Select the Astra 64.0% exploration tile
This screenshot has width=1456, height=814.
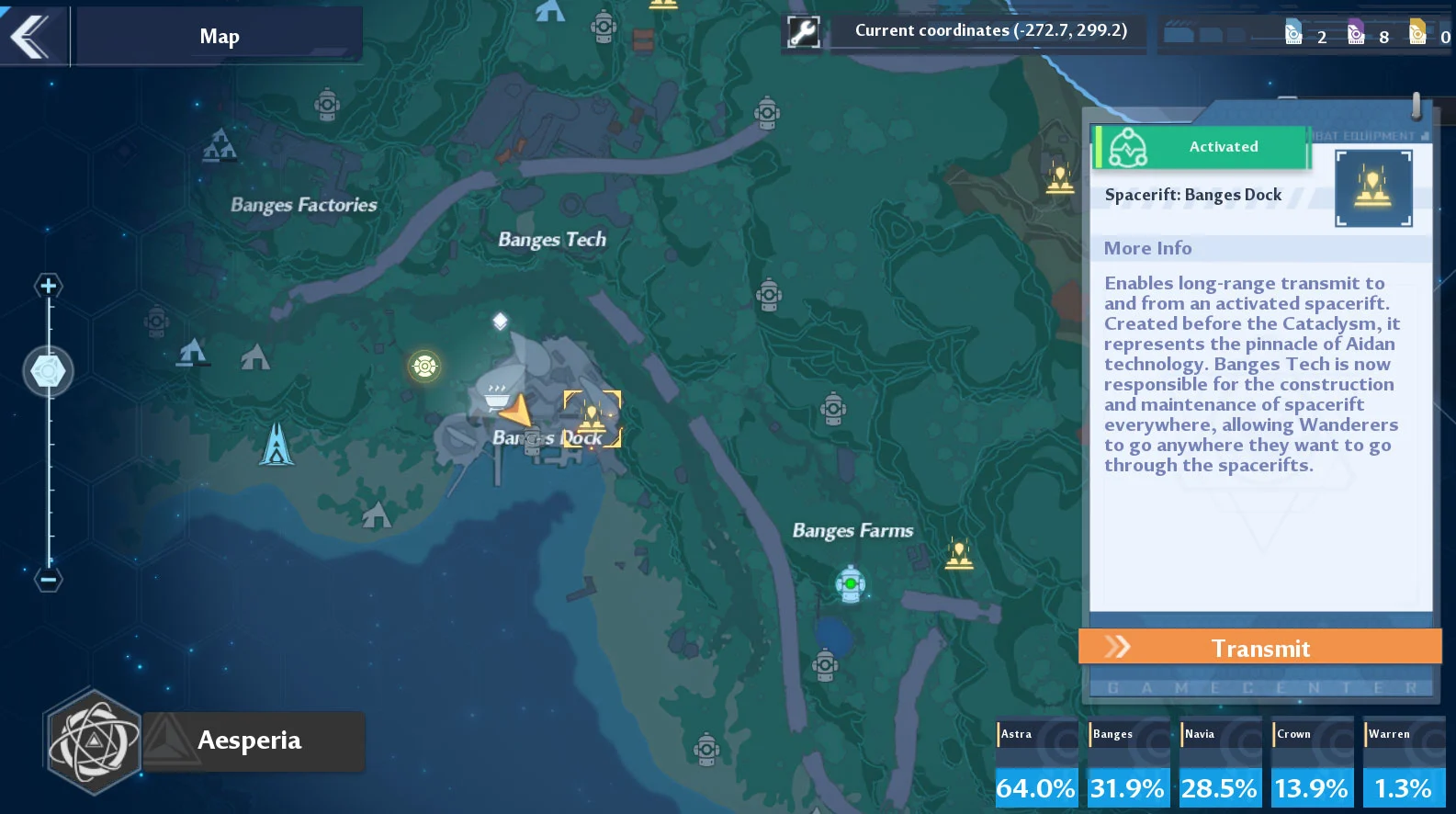(1036, 763)
